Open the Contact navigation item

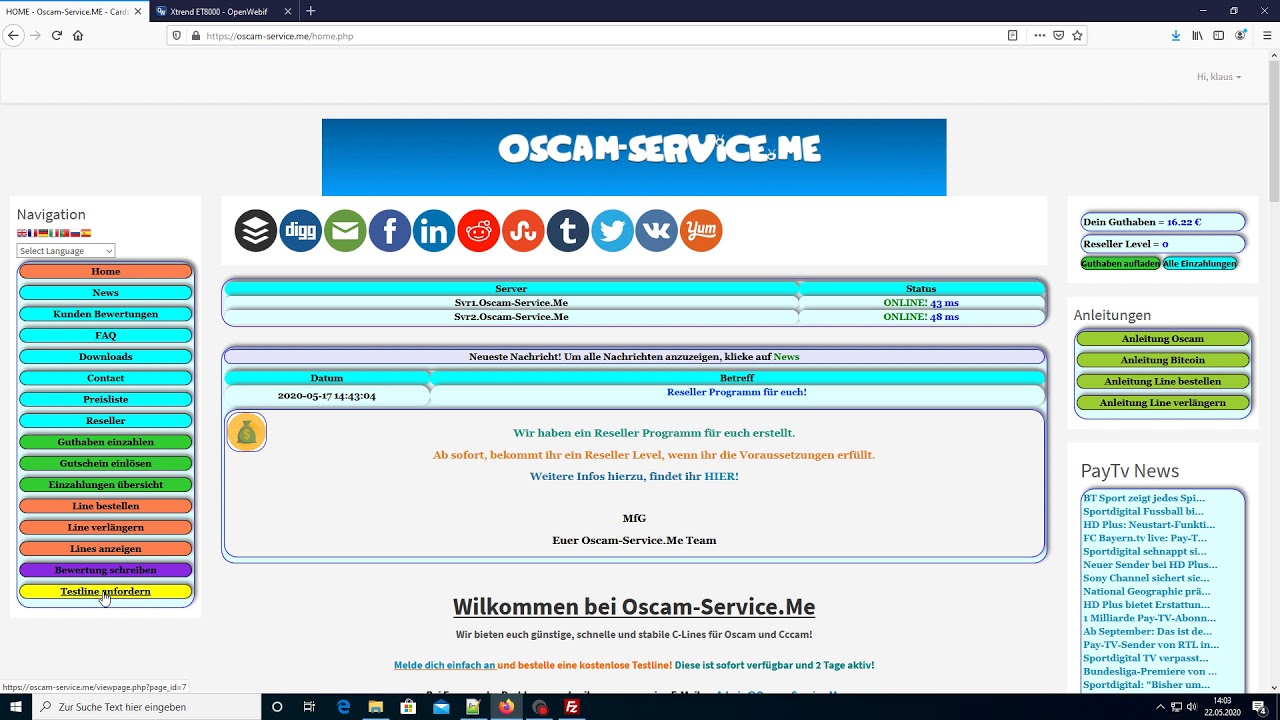click(106, 378)
